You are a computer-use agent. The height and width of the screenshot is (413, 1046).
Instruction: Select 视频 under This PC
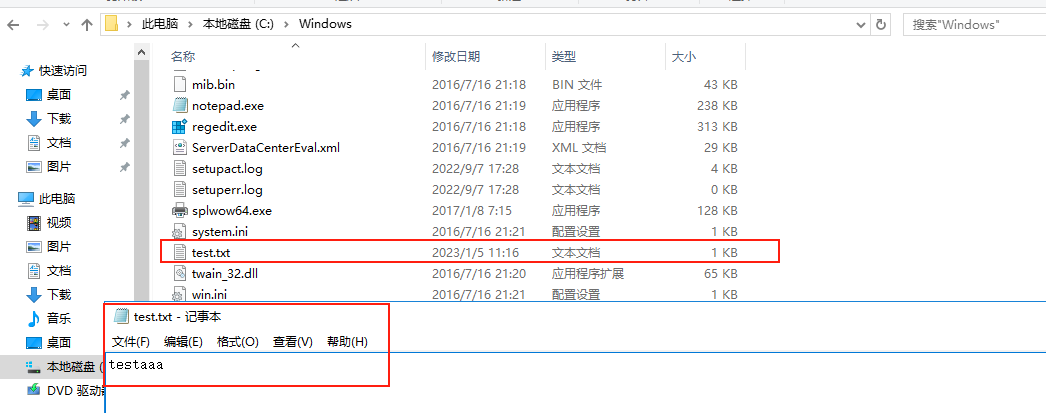pyautogui.click(x=59, y=223)
